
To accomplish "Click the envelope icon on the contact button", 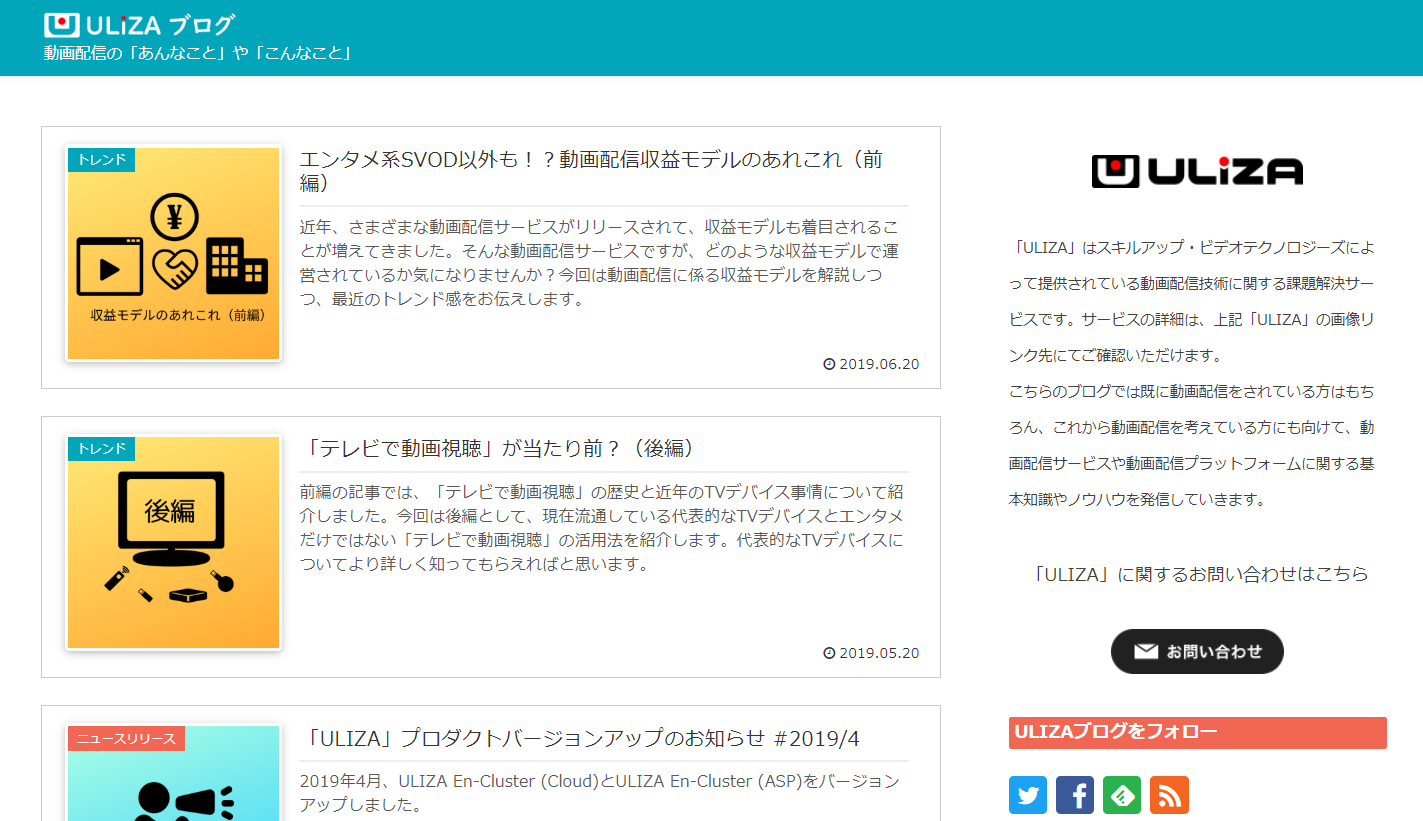I will [x=1144, y=650].
